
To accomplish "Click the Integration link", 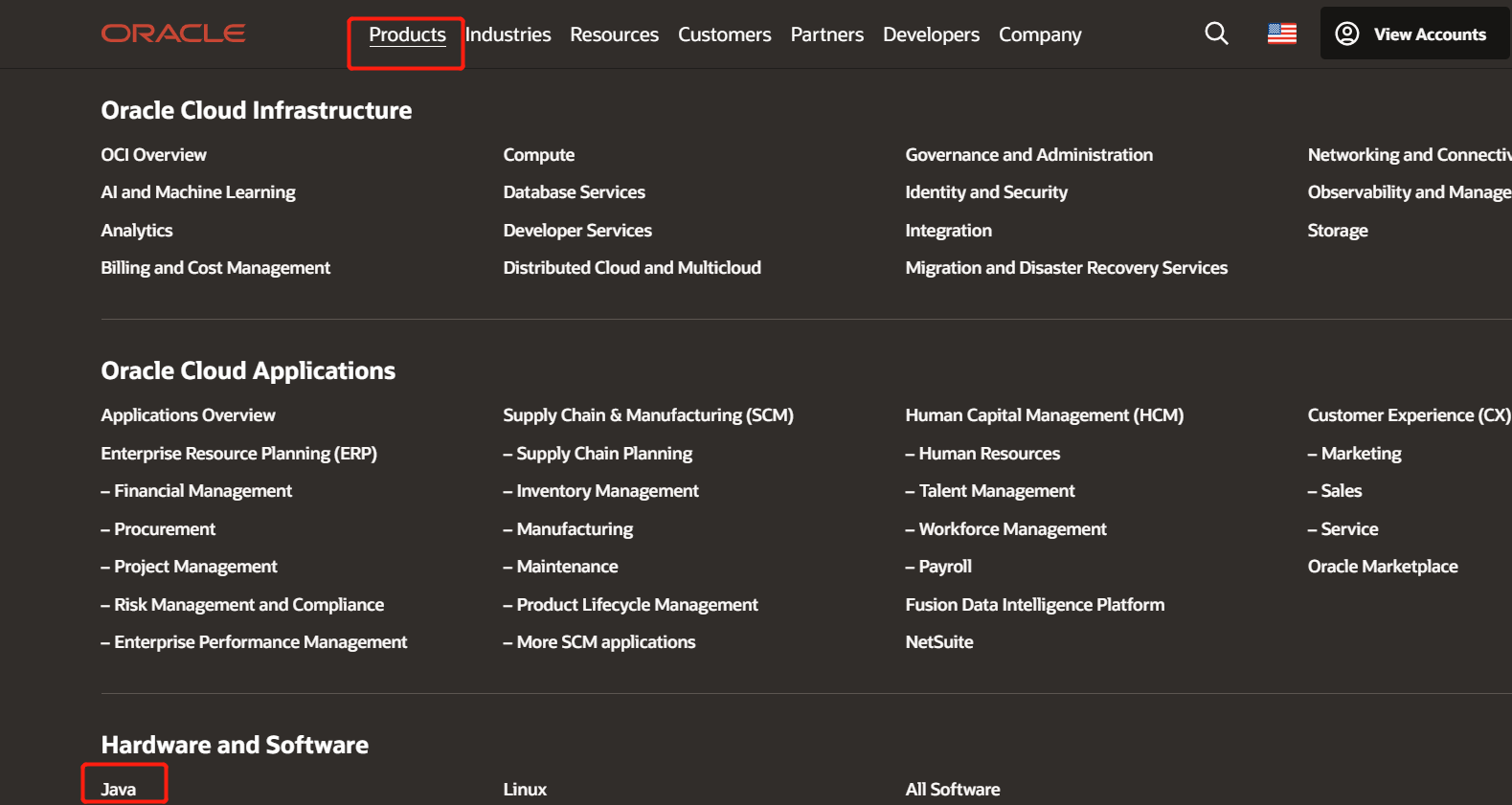I will 949,231.
